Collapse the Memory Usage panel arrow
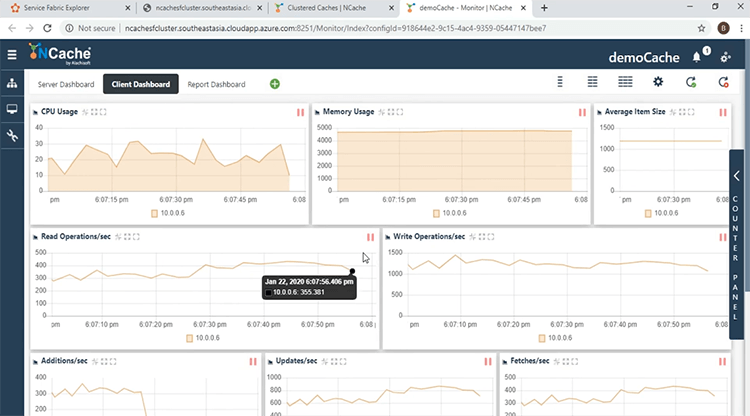This screenshot has width=750, height=416. [x=317, y=112]
